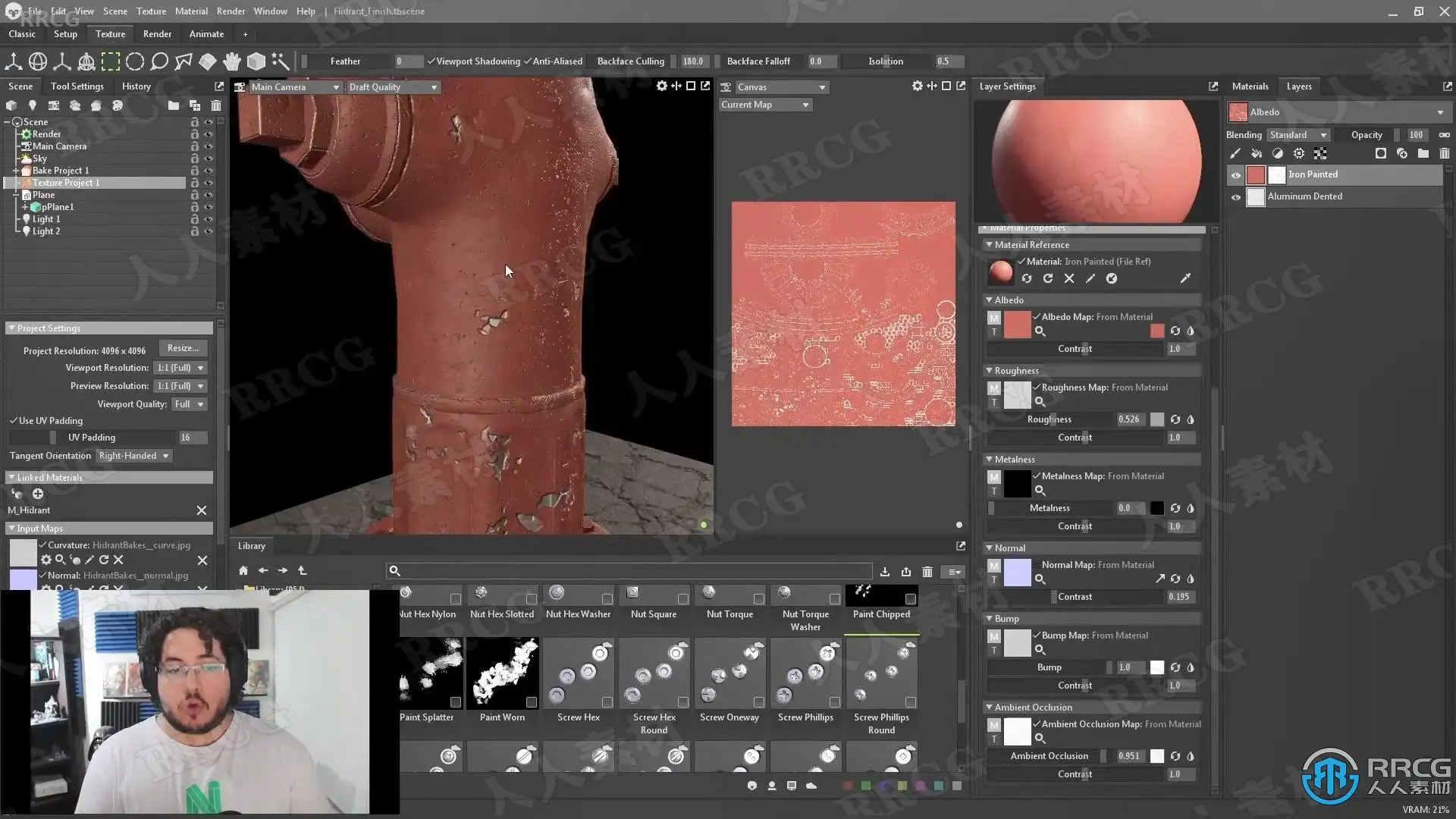
Task: Open the Render menu
Action: tap(231, 11)
